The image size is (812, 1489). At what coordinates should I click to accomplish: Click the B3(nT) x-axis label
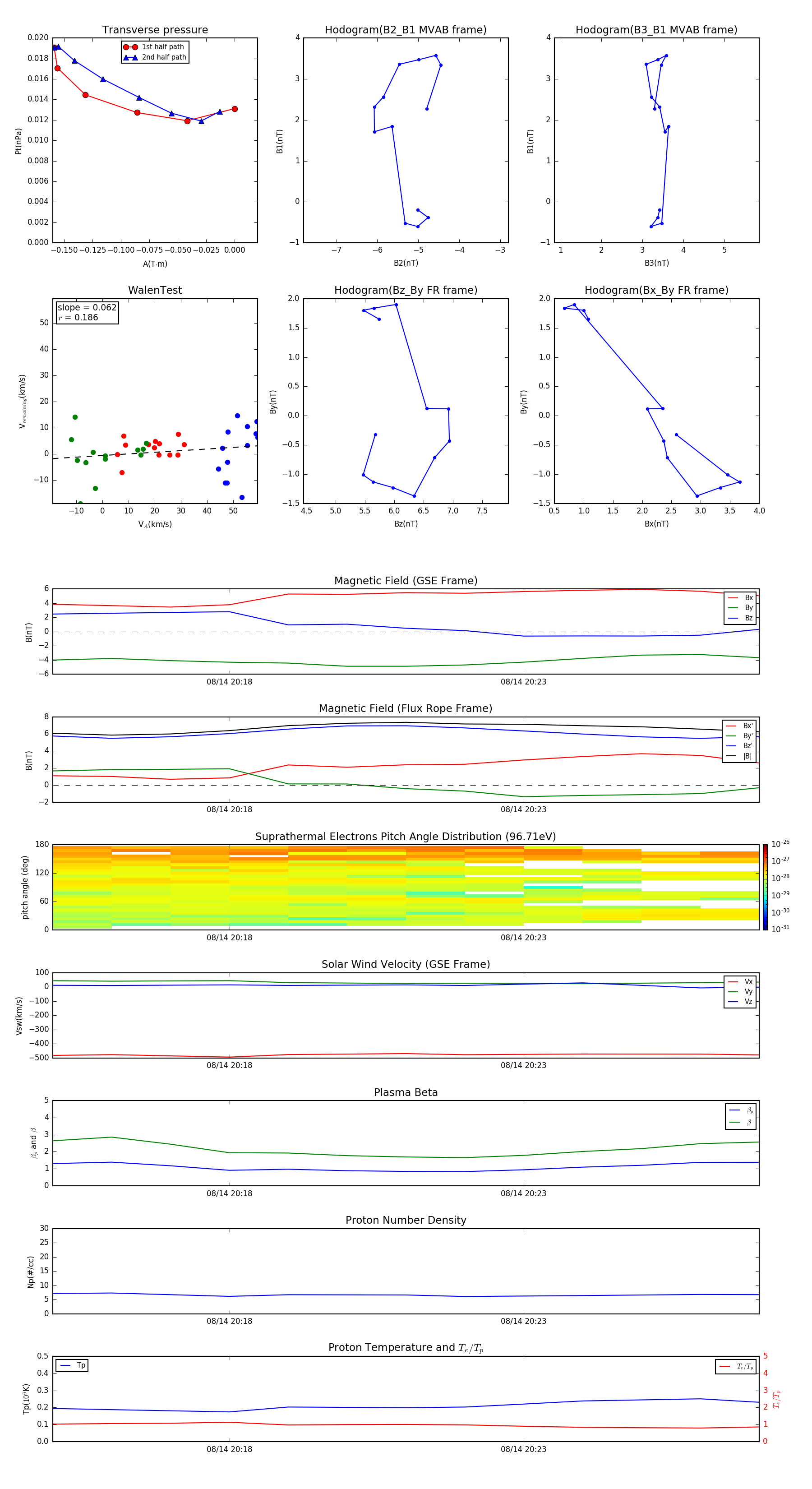point(656,263)
